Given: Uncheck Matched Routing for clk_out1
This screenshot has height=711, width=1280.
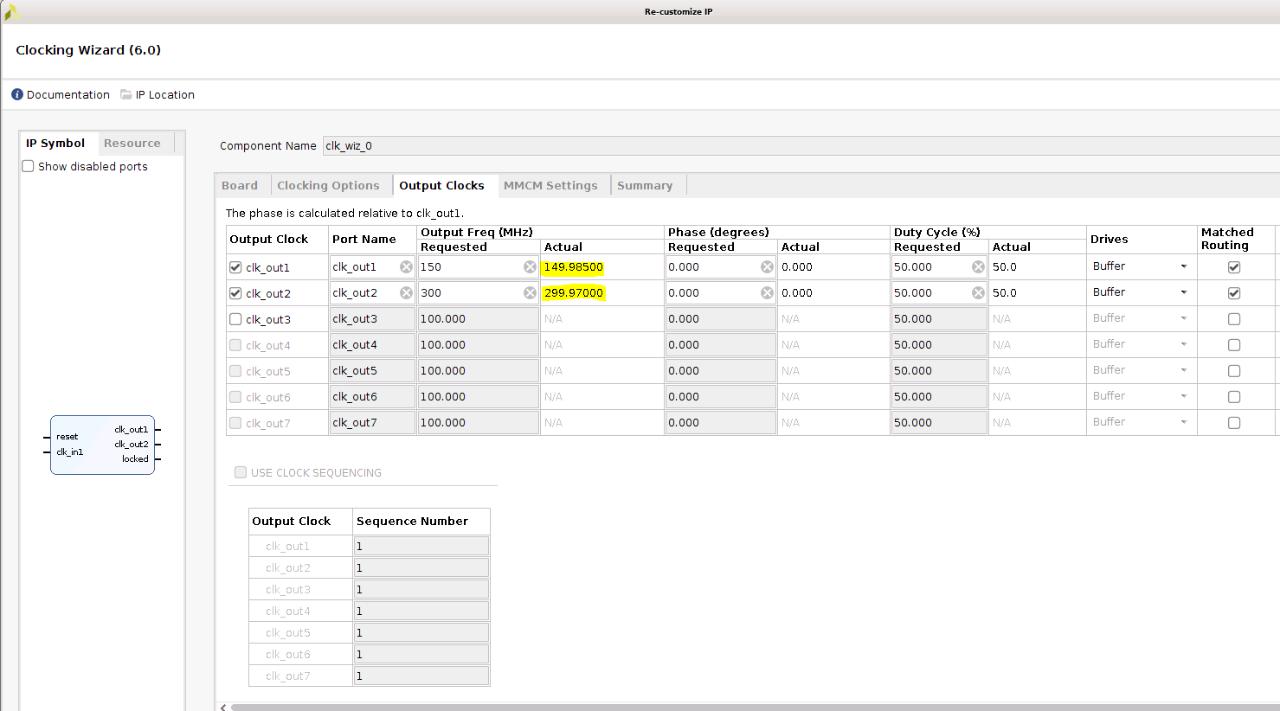Looking at the screenshot, I should pyautogui.click(x=1233, y=267).
